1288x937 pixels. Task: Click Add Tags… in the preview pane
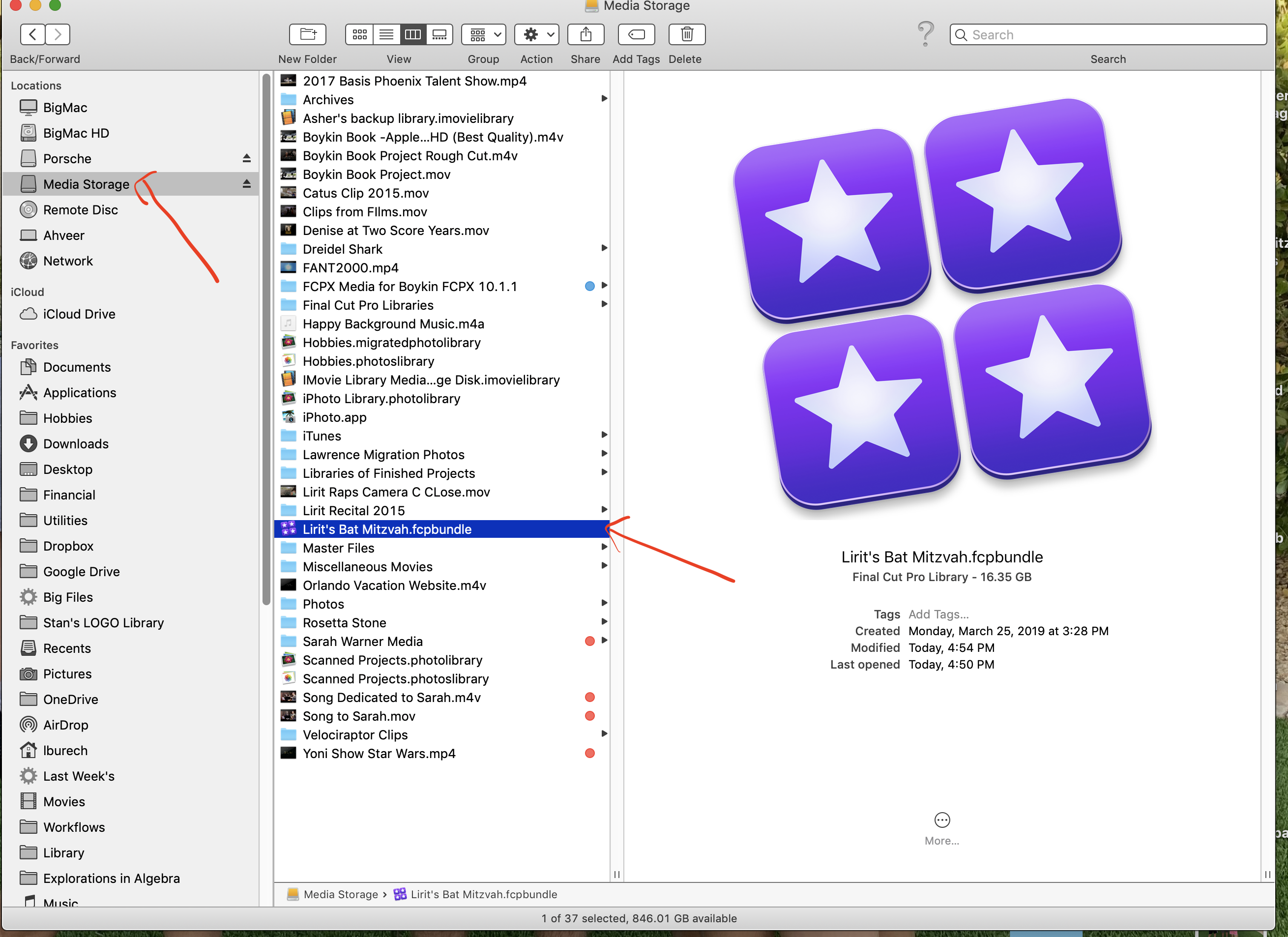938,615
